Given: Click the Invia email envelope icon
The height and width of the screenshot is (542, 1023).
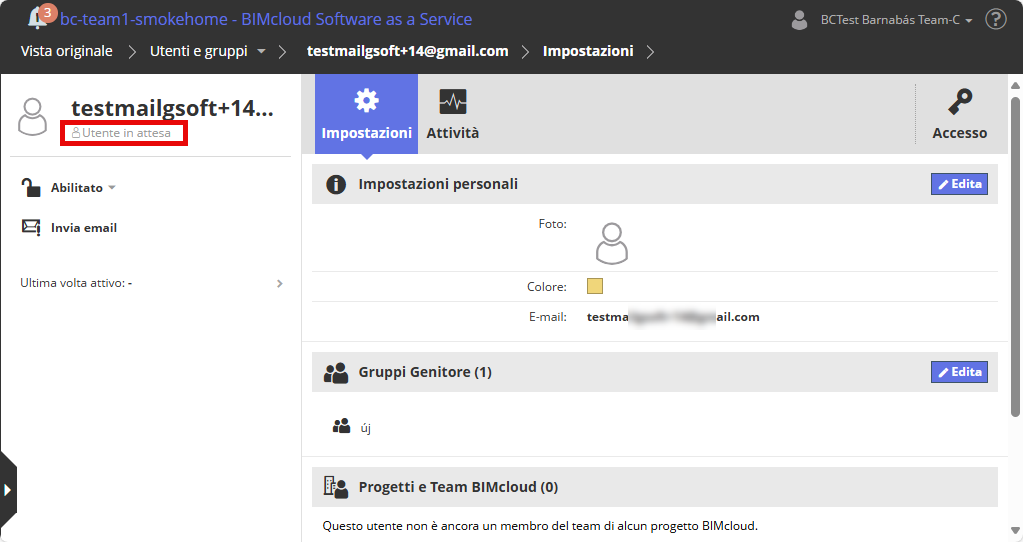Looking at the screenshot, I should tap(31, 227).
